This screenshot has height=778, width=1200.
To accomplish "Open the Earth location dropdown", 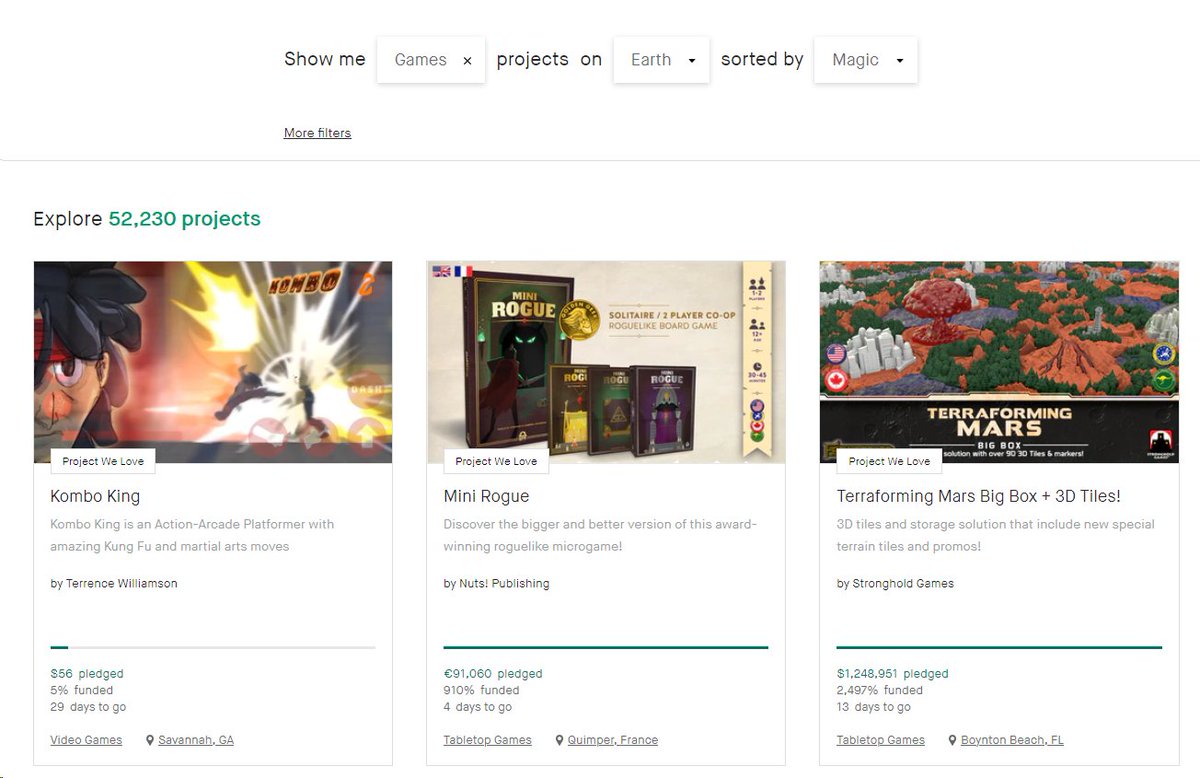I will point(661,60).
